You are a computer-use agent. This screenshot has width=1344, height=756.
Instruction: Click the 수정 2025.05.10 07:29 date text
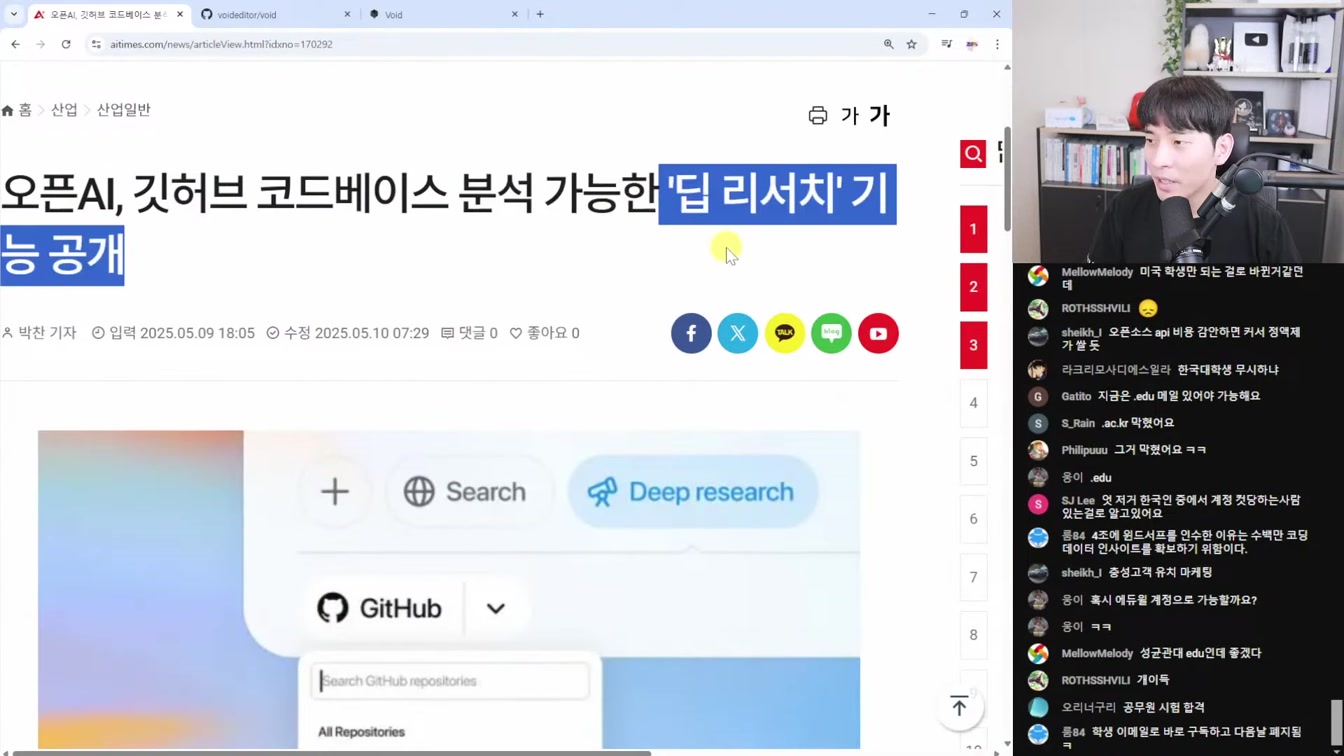tap(347, 333)
